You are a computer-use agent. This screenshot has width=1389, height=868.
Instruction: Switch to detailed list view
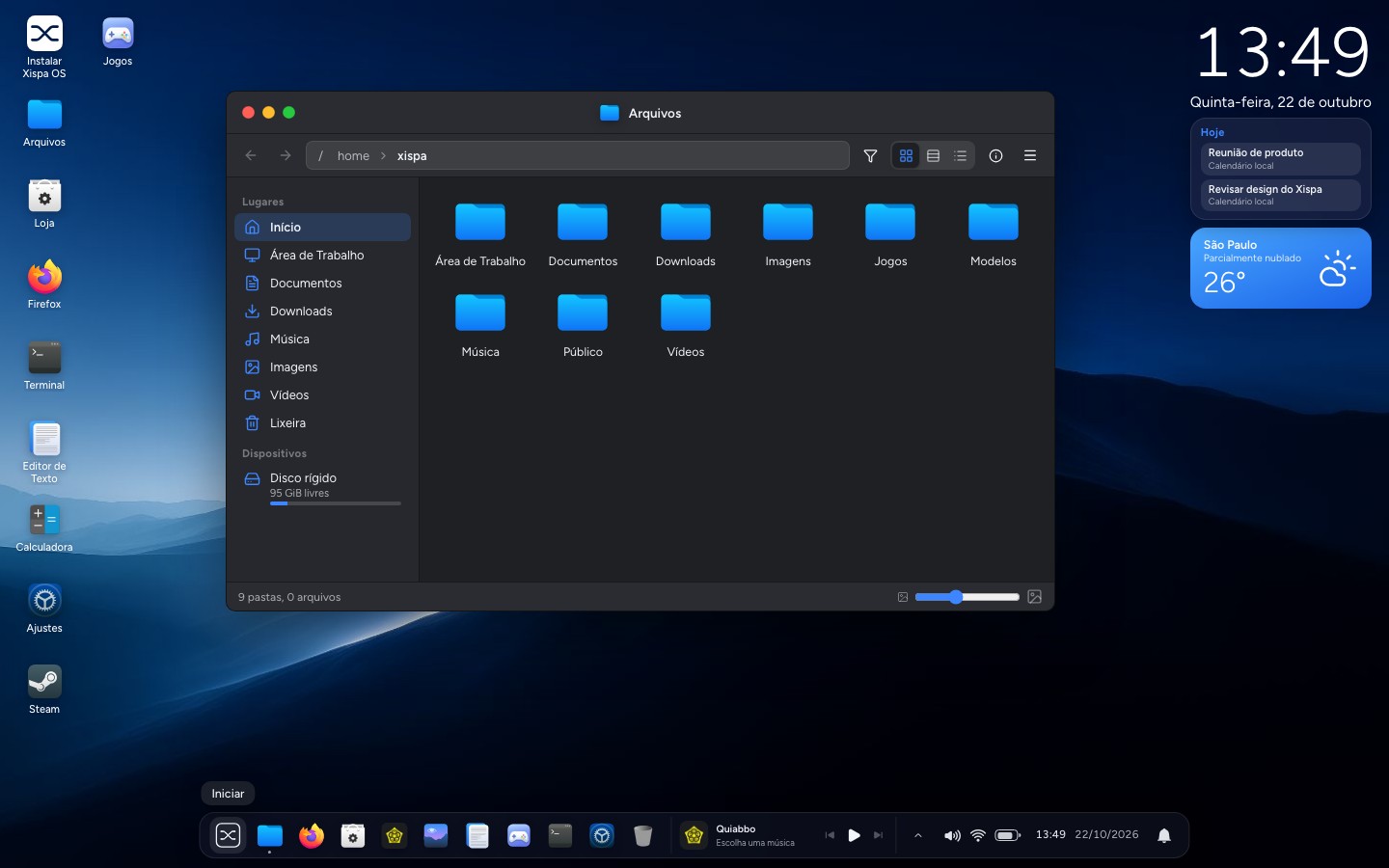click(x=960, y=155)
